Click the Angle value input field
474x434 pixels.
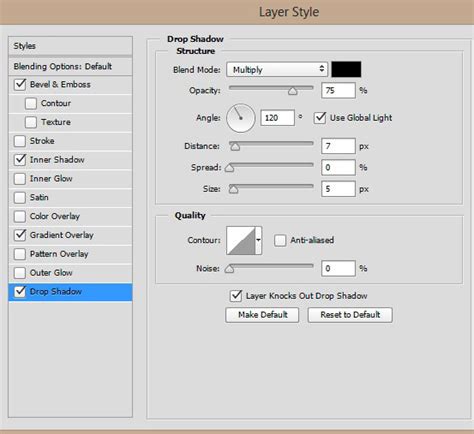point(277,118)
